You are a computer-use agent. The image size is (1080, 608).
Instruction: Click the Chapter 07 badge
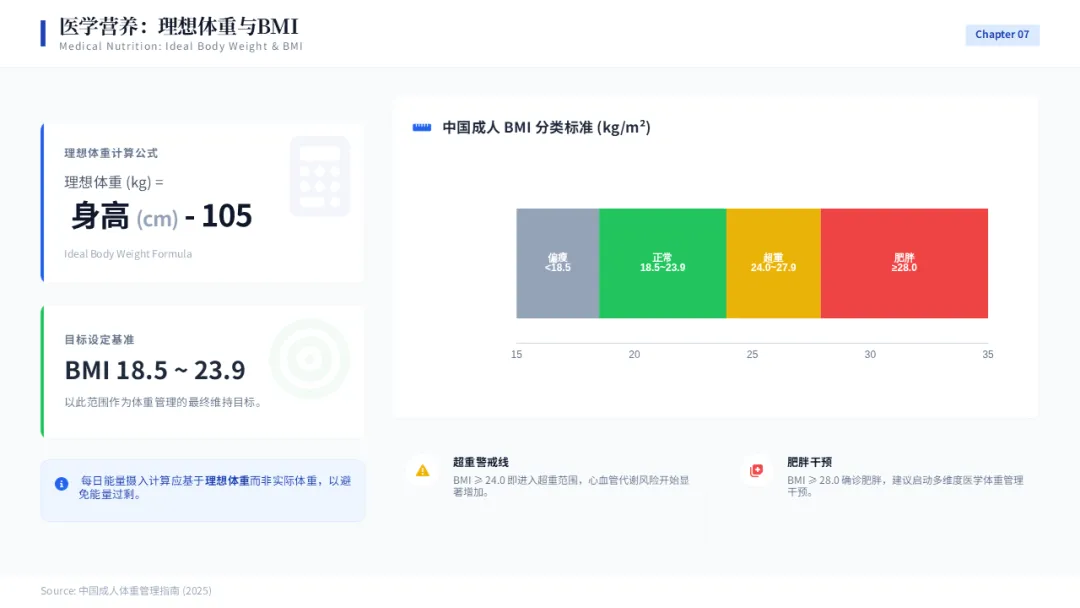point(1002,34)
